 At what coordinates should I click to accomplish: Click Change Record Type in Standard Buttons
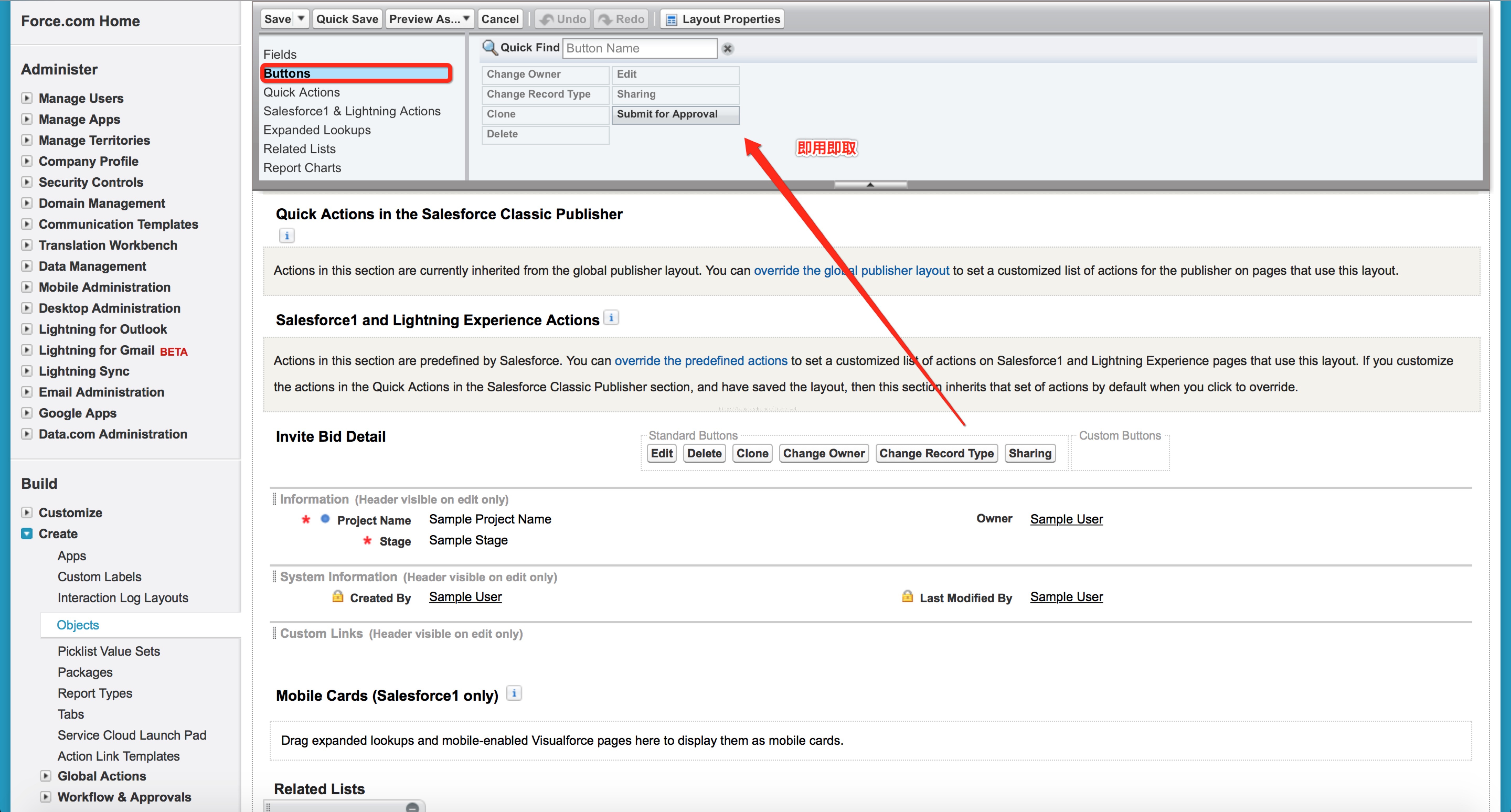point(936,453)
